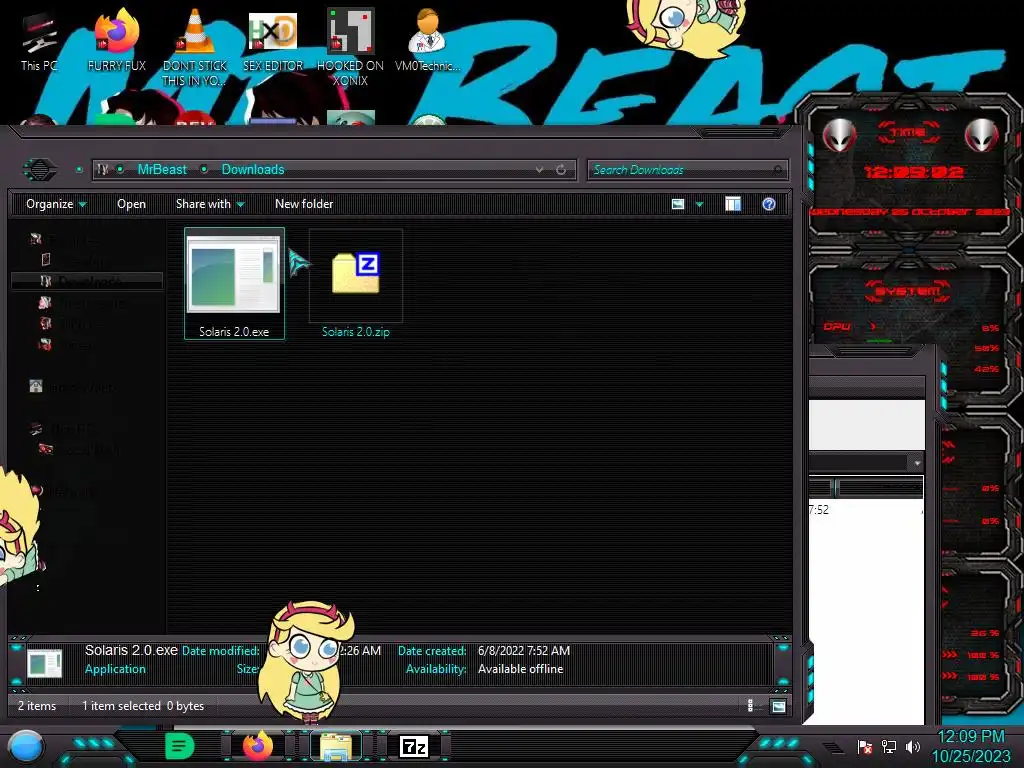Open the taskbar clock and date
Viewport: 1024px width, 768px height.
pyautogui.click(x=970, y=746)
